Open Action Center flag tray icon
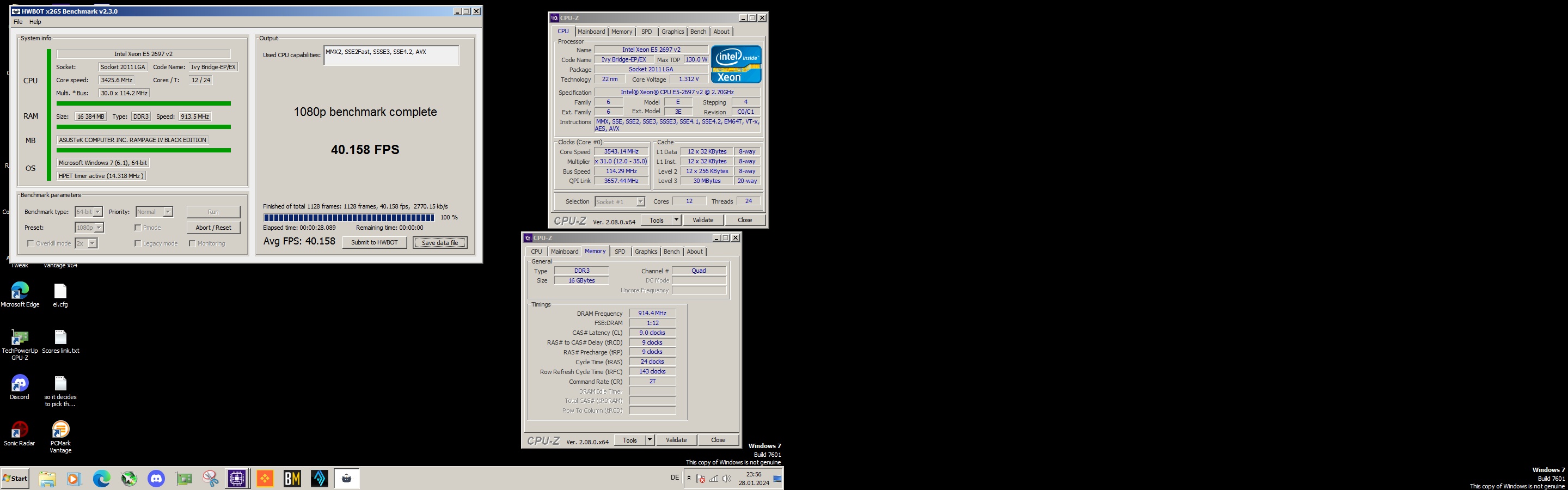 [x=701, y=479]
